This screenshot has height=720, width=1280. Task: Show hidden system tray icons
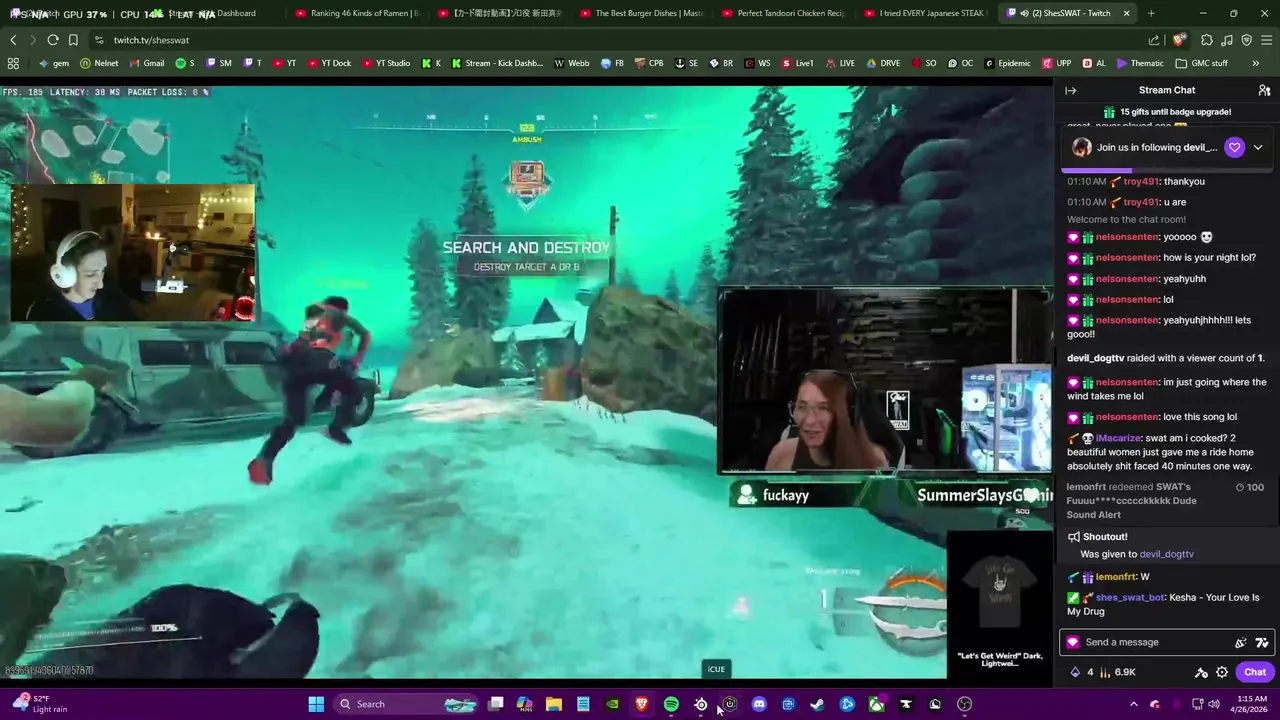coord(1133,704)
